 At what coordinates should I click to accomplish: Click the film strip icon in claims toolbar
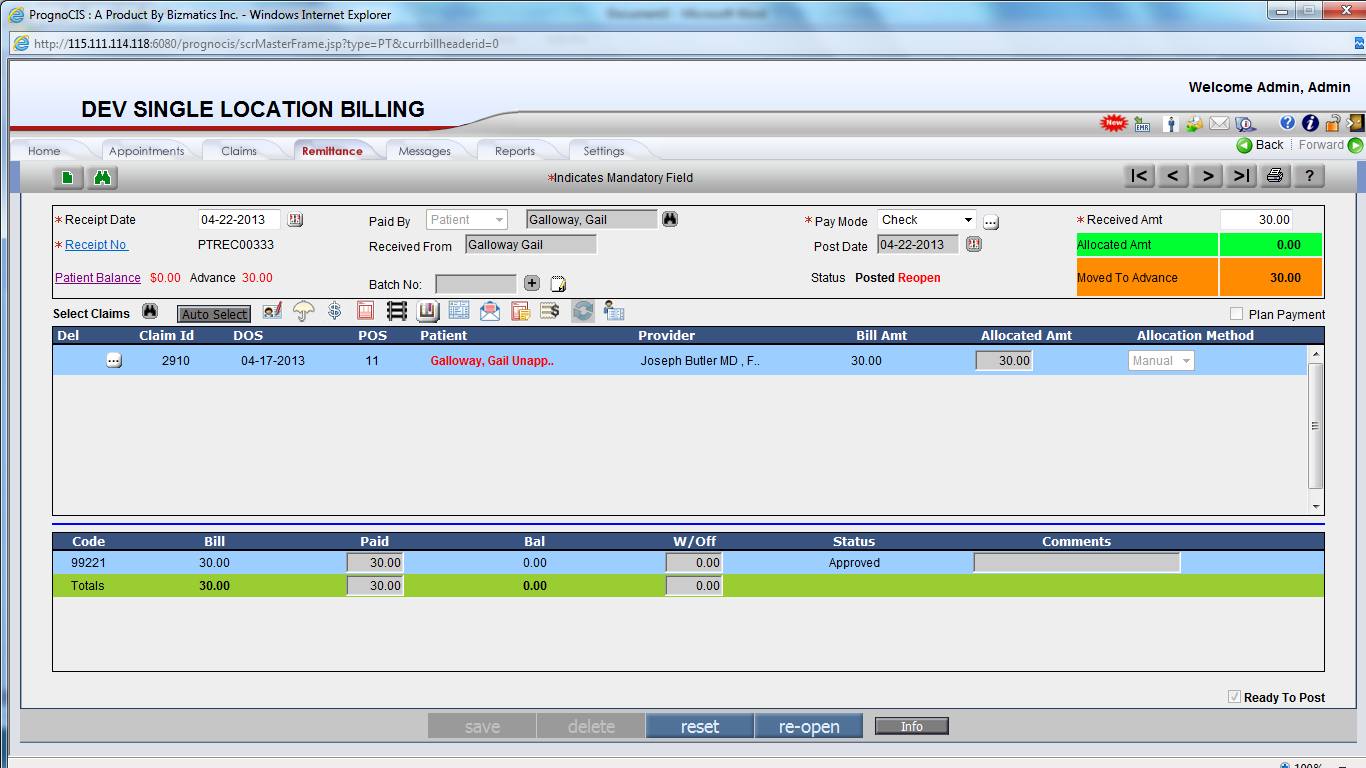(x=397, y=312)
